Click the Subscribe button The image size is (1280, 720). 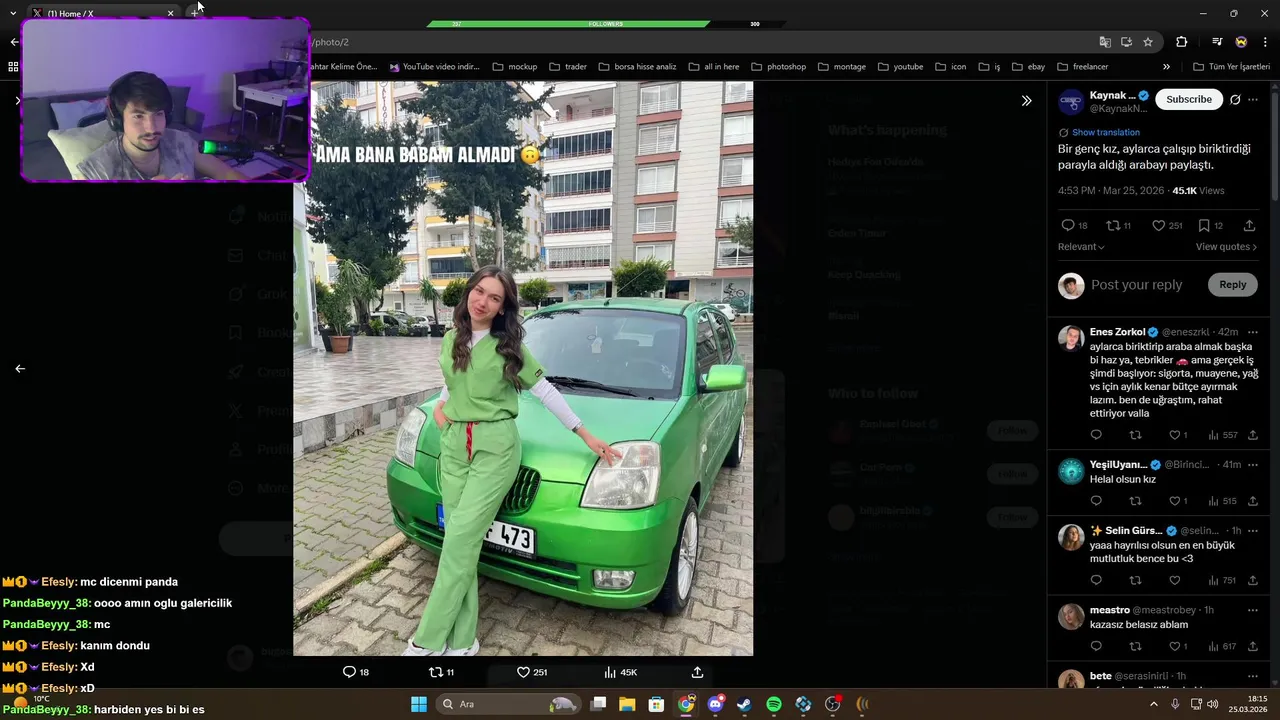coord(1189,99)
